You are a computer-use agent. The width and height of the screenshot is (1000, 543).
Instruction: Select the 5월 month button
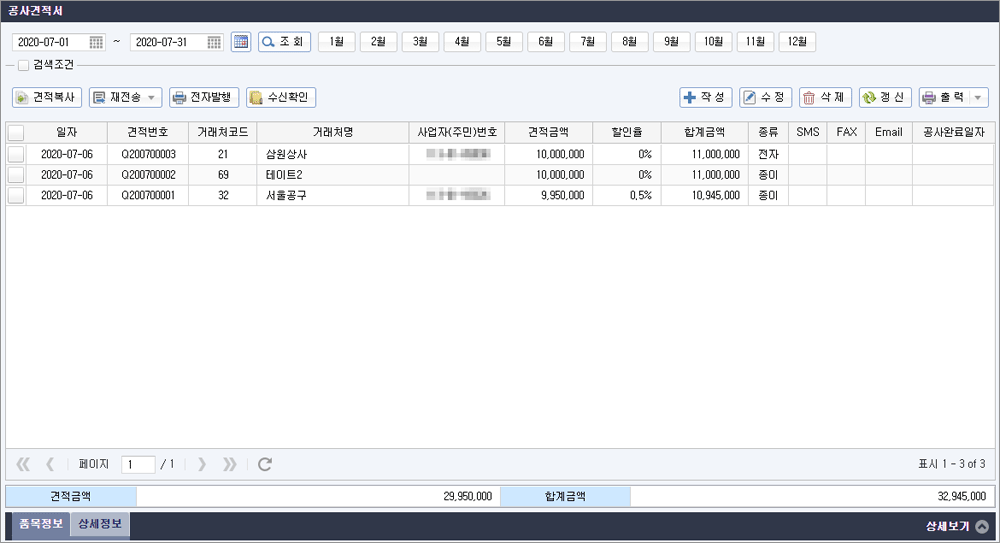[504, 42]
